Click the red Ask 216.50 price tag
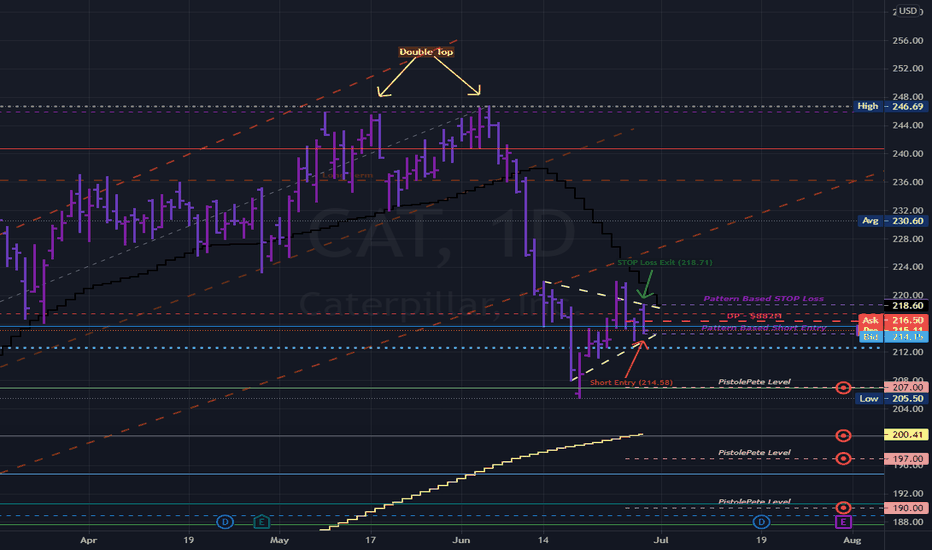This screenshot has width=932, height=550. pos(893,320)
